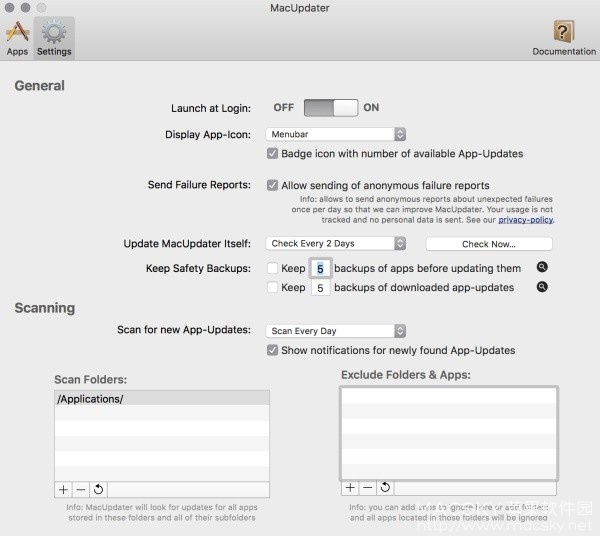Focus the downloaded app-updates backups count field

(x=320, y=288)
